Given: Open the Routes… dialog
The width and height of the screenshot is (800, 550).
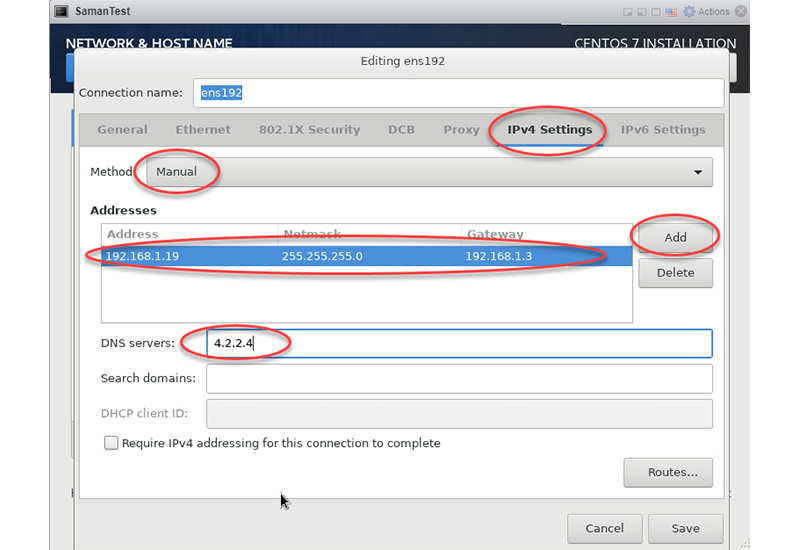Looking at the screenshot, I should coord(667,473).
